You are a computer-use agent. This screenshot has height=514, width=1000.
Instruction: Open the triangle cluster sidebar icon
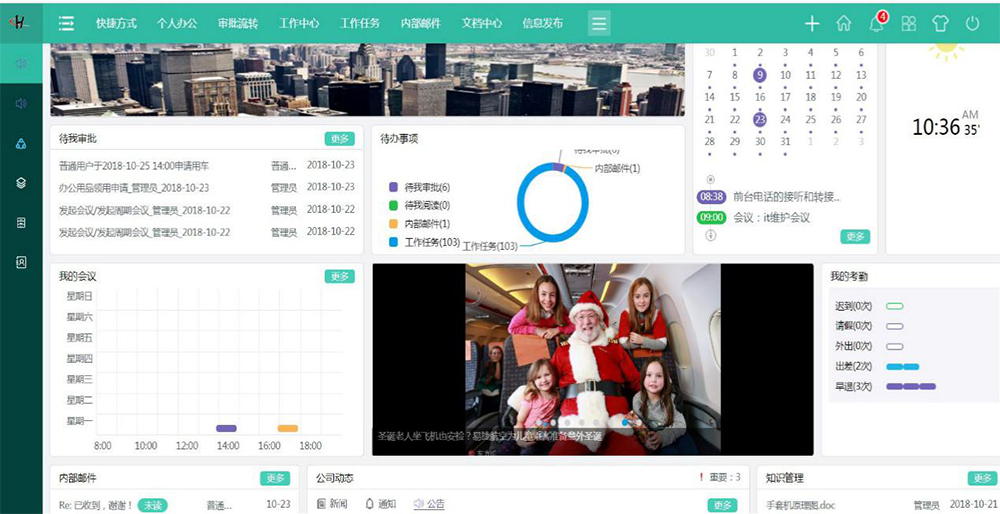(21, 143)
